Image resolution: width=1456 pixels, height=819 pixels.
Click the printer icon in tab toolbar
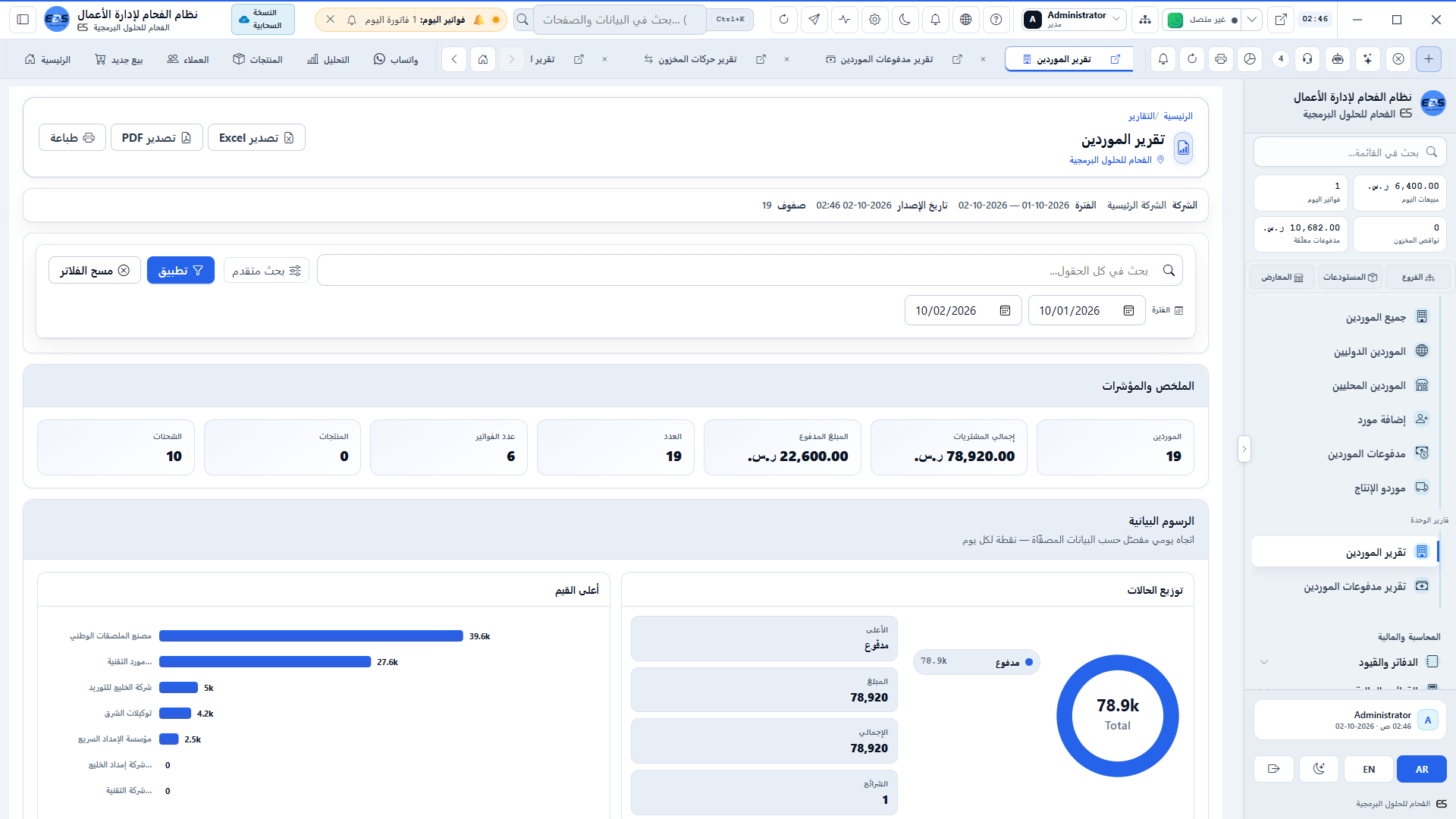coord(1221,59)
